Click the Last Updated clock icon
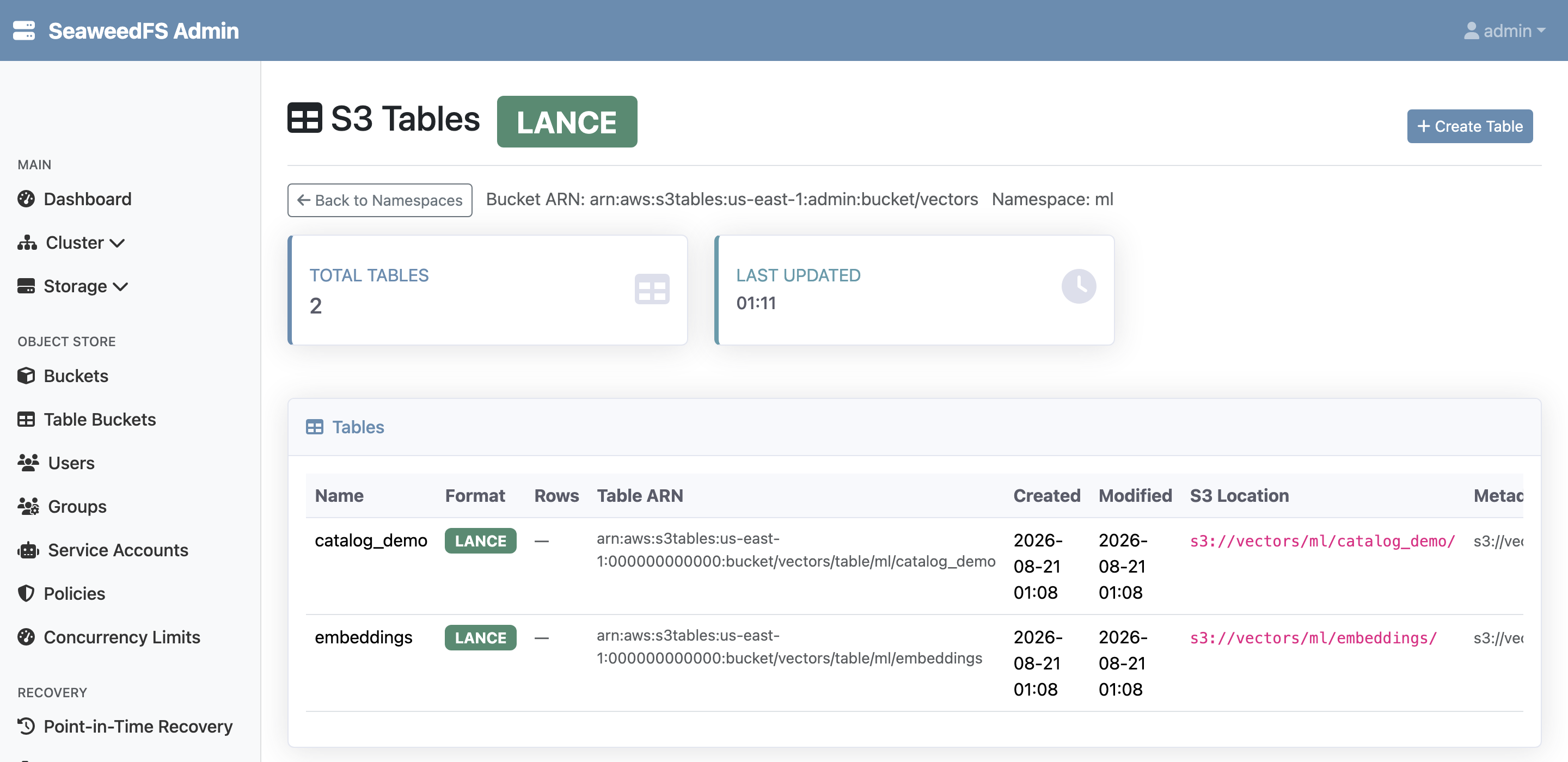This screenshot has width=1568, height=762. pos(1079,286)
